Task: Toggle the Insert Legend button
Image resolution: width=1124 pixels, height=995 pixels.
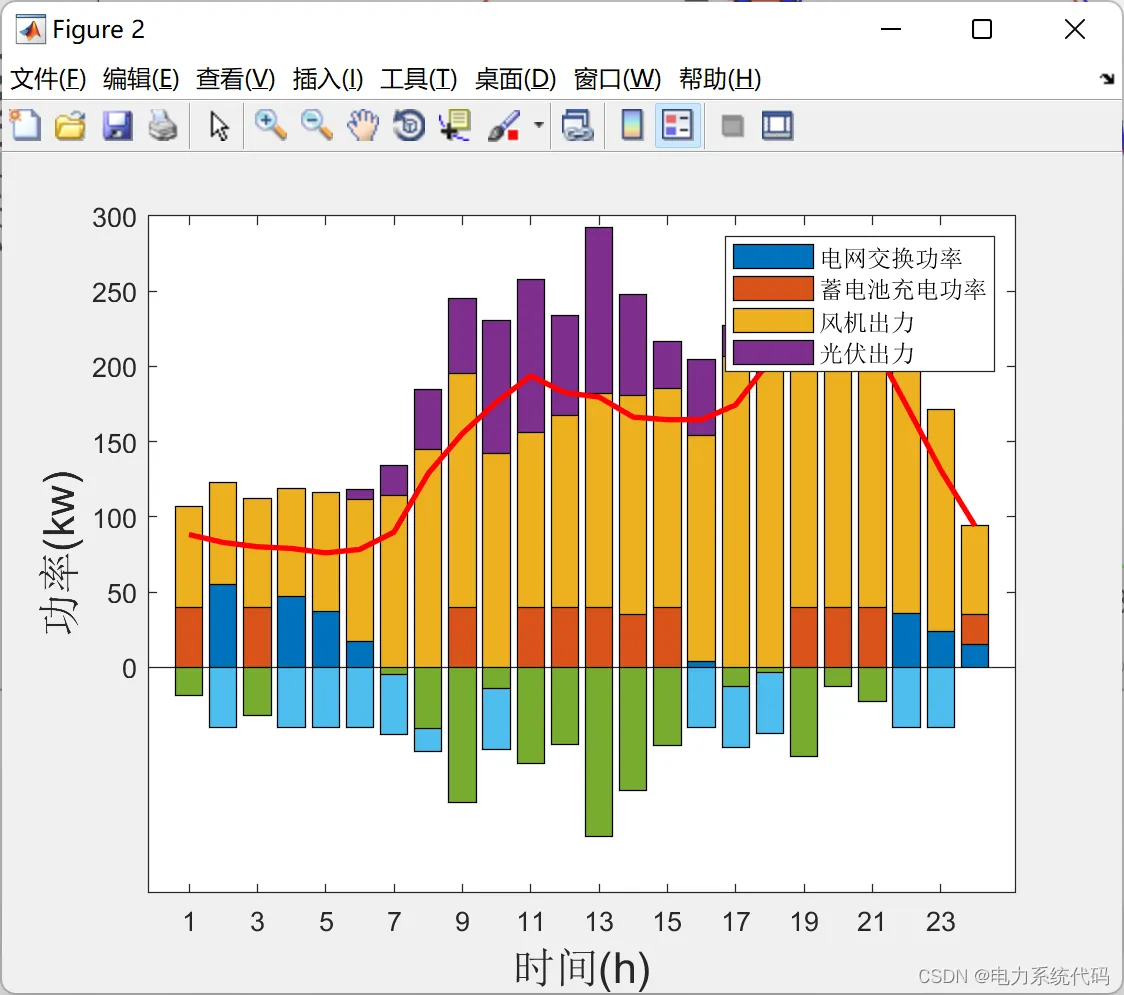Action: (677, 125)
